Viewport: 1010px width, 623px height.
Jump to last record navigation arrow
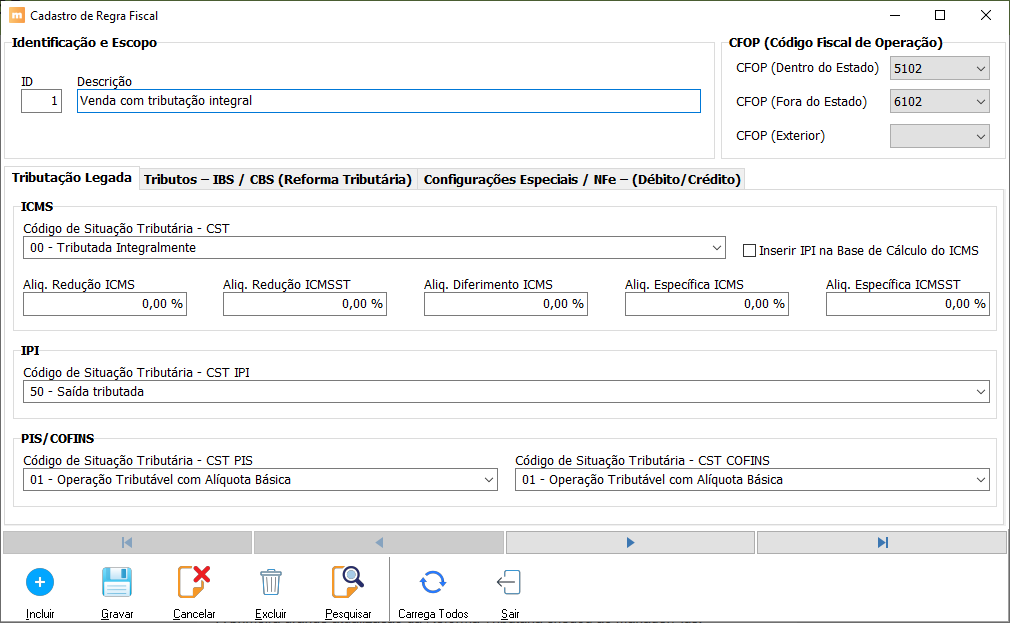(x=882, y=542)
